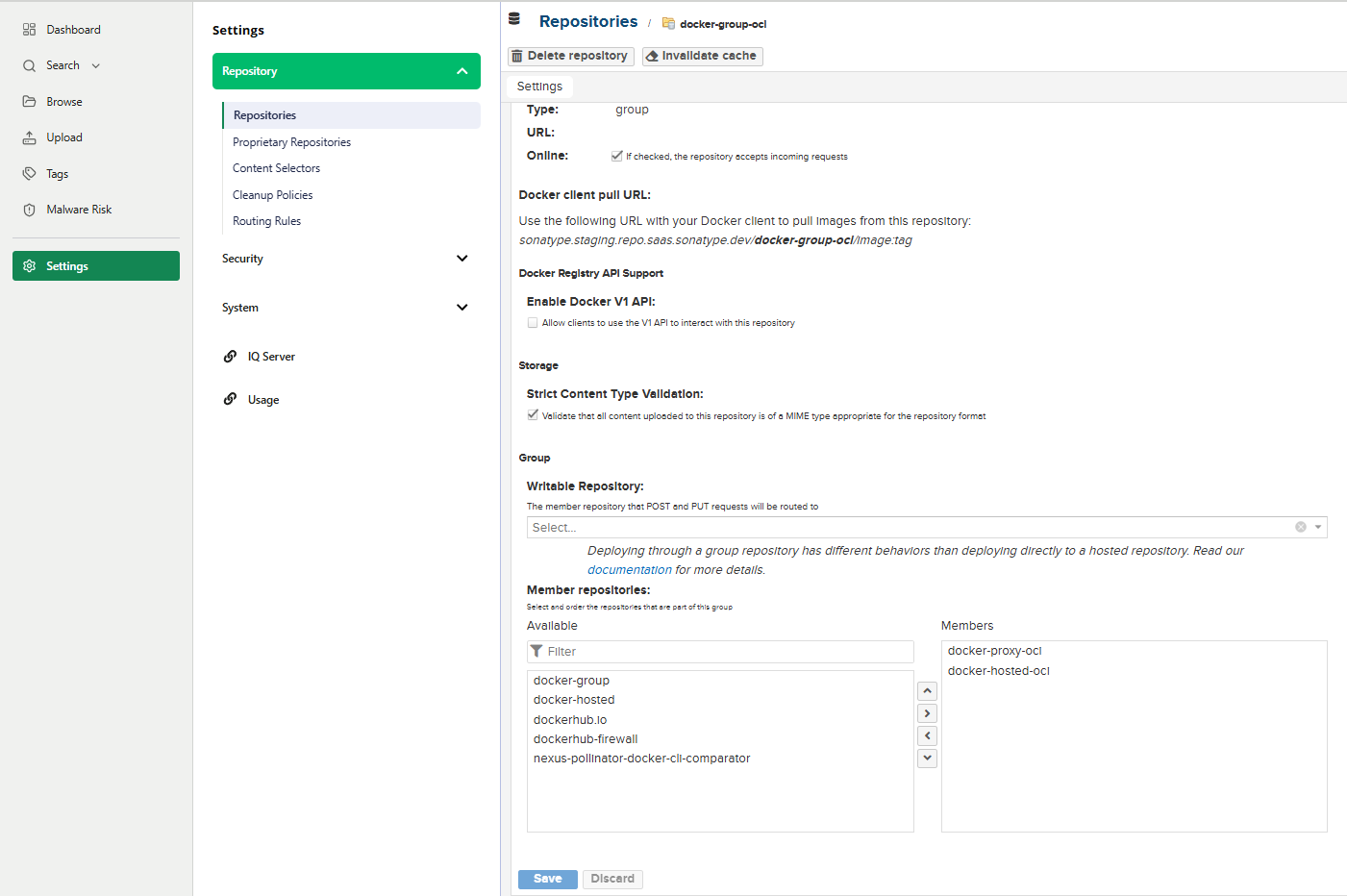This screenshot has width=1347, height=896.
Task: Select dockerhub-firewall in Available list
Action: coord(586,739)
